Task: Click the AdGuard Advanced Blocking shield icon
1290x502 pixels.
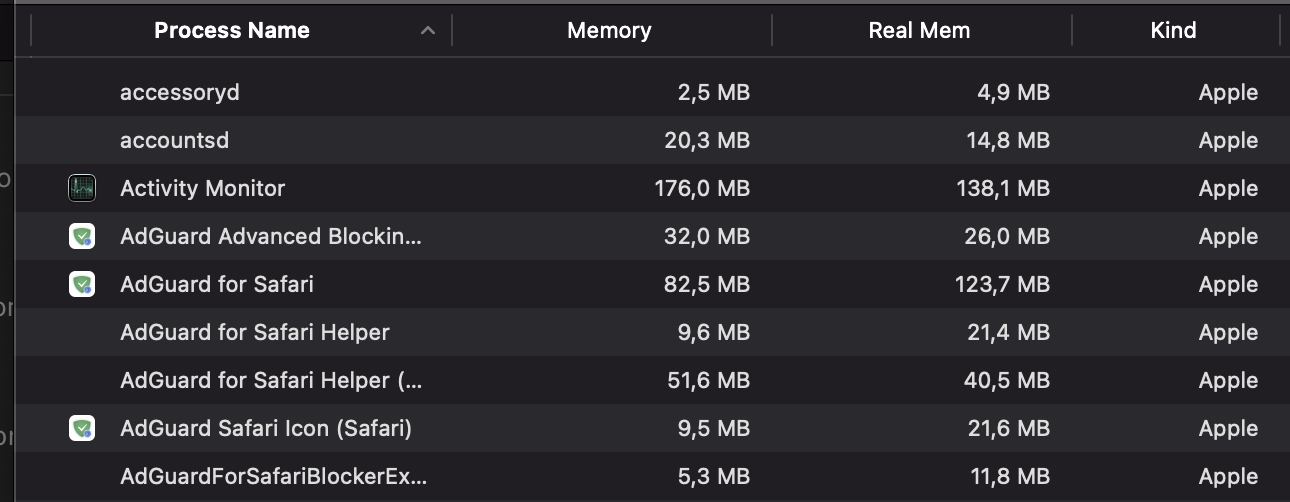Action: [81, 237]
